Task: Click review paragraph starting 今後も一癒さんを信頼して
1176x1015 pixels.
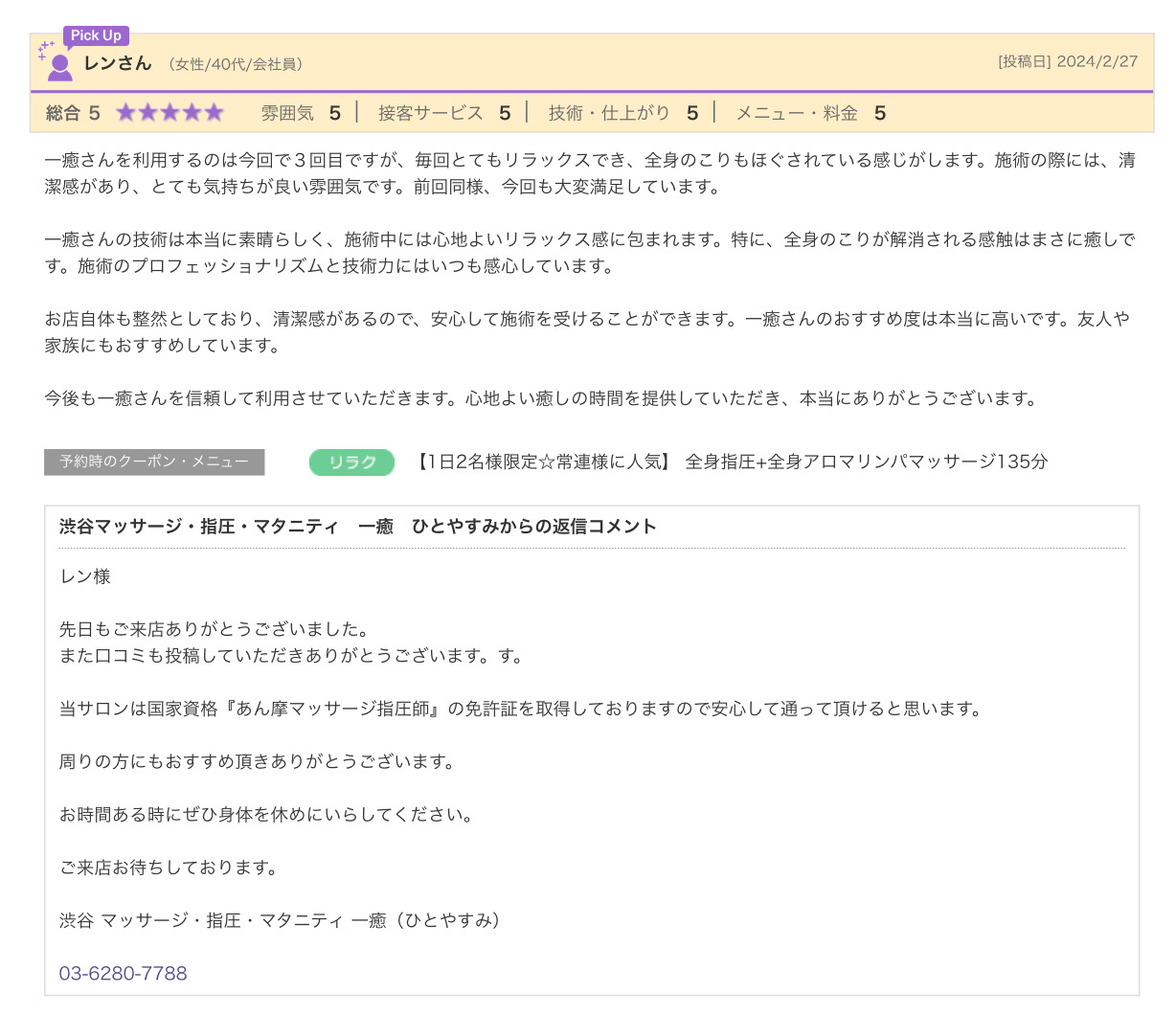Action: (x=543, y=398)
